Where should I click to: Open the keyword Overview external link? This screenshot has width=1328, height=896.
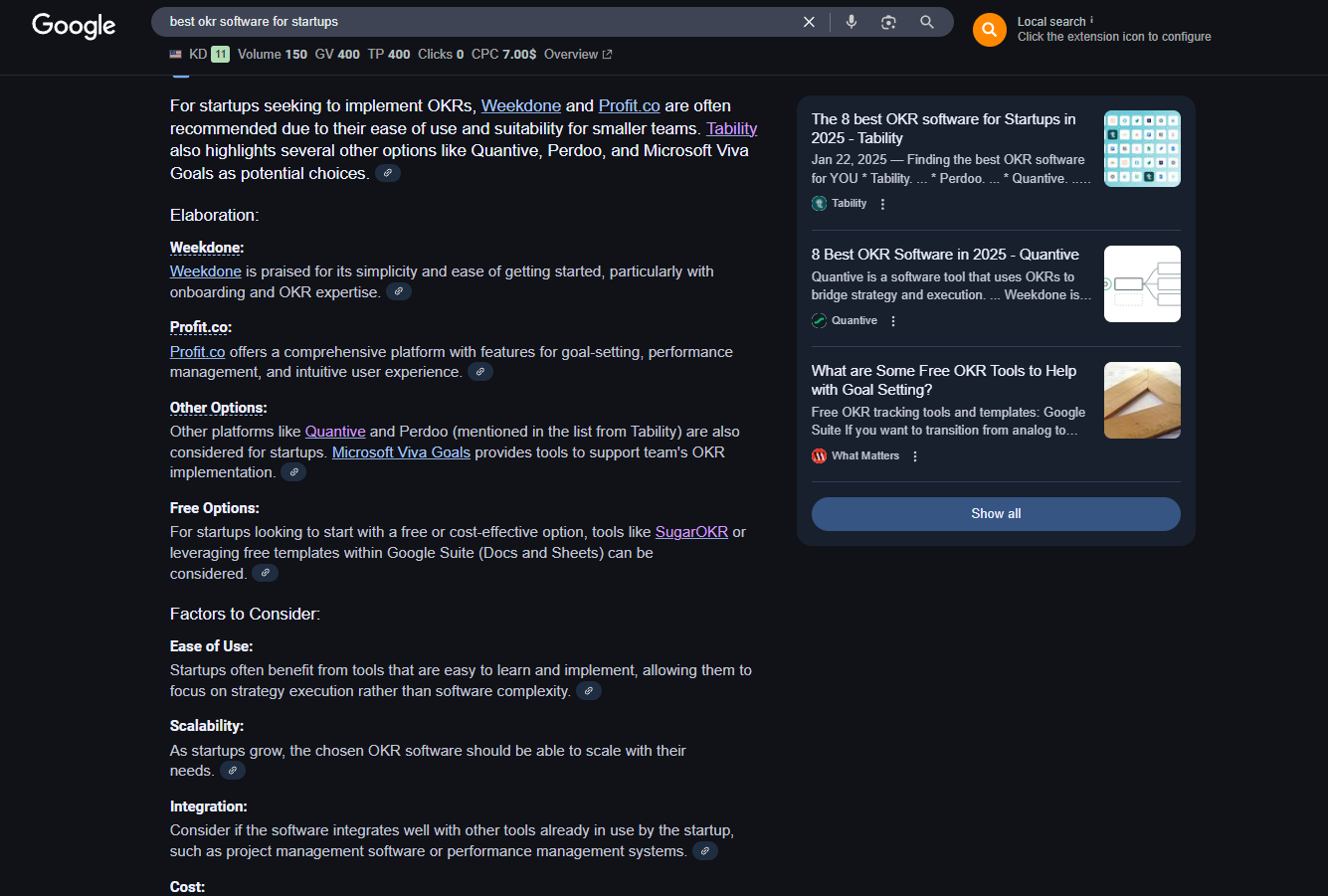(x=578, y=55)
